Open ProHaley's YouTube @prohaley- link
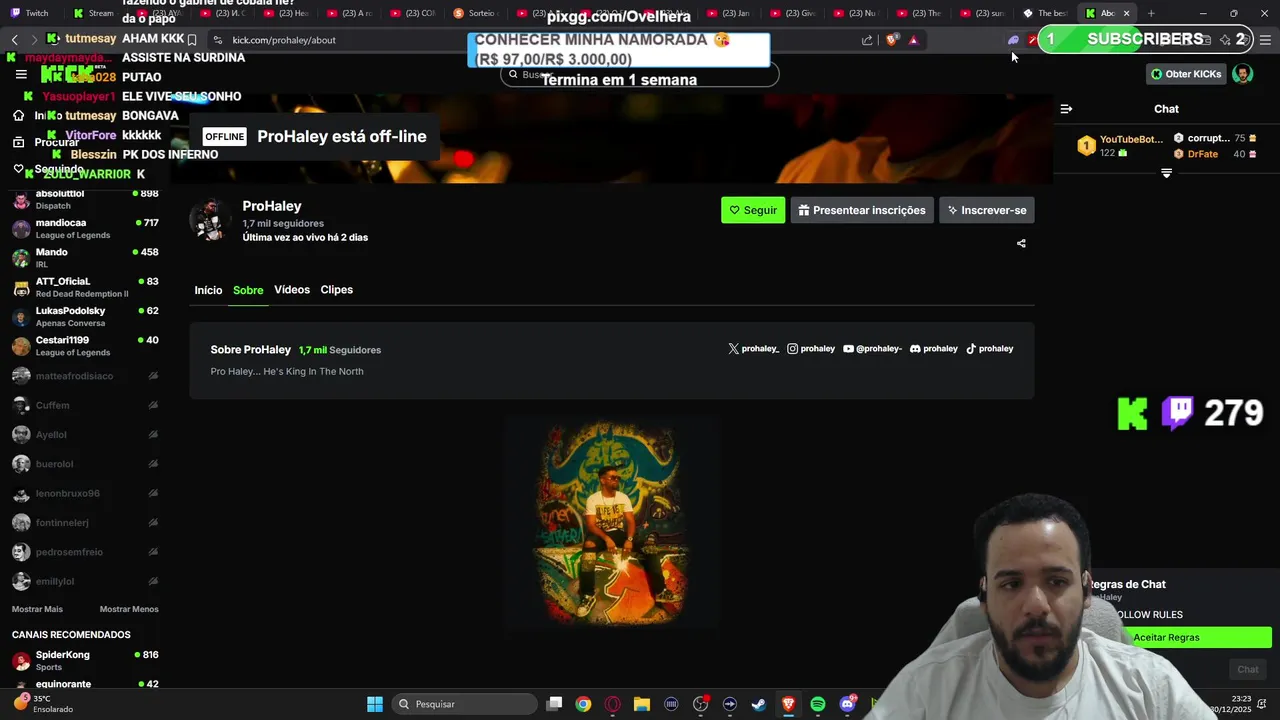This screenshot has height=720, width=1280. coord(872,349)
